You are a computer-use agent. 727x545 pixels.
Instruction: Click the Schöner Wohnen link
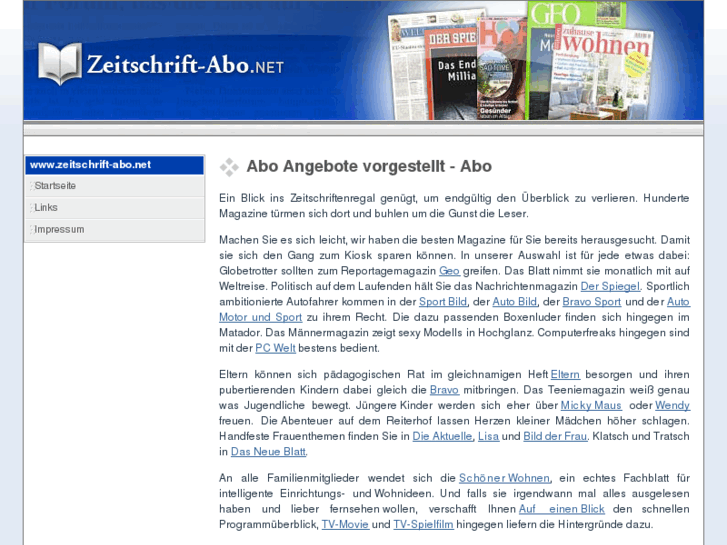pos(504,478)
